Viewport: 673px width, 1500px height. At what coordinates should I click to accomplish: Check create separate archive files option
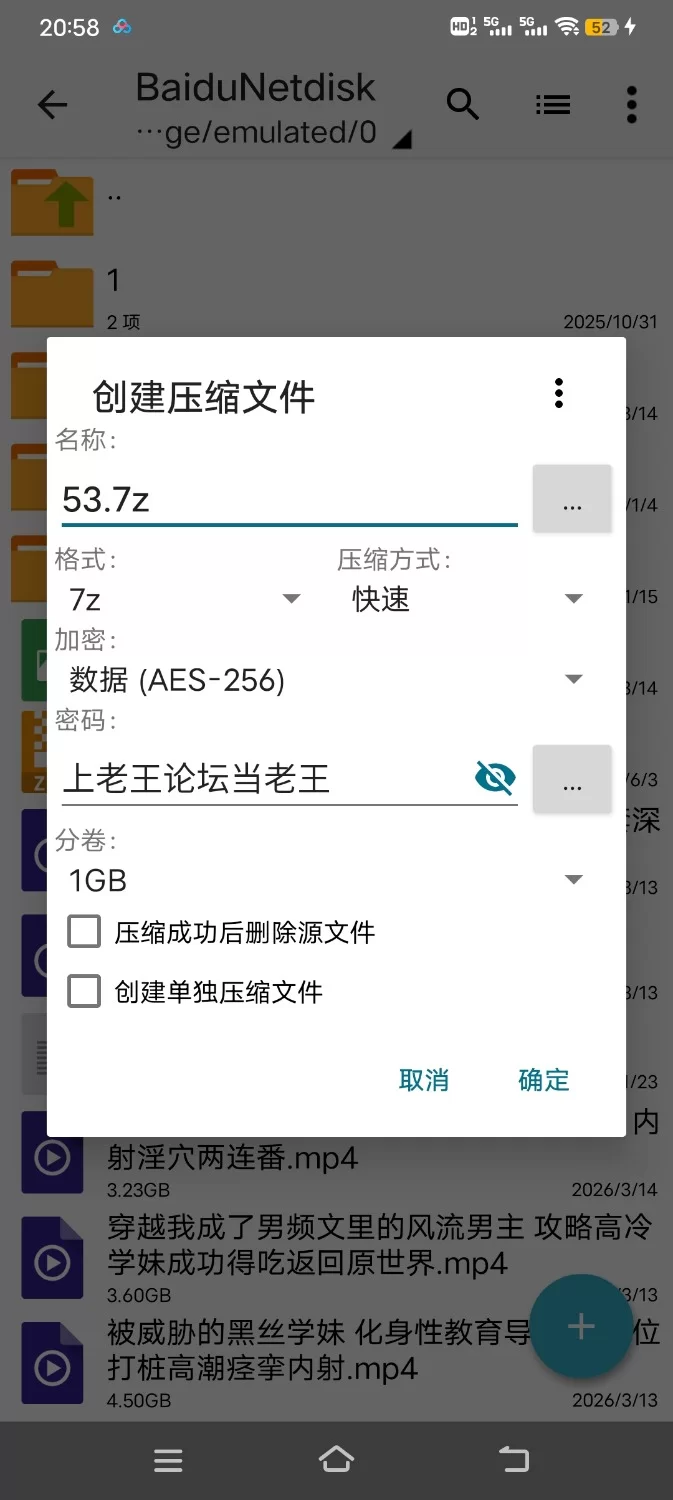tap(84, 992)
